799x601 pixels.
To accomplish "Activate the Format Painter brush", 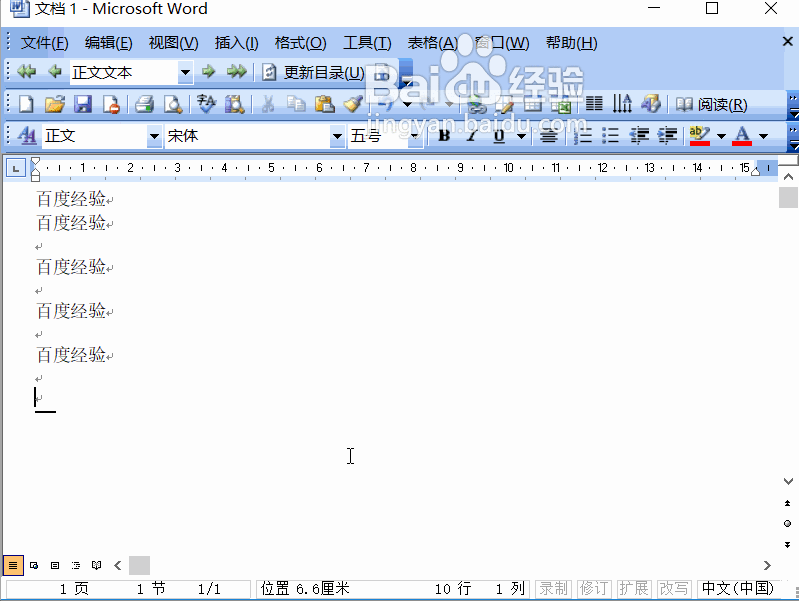I will pyautogui.click(x=353, y=104).
